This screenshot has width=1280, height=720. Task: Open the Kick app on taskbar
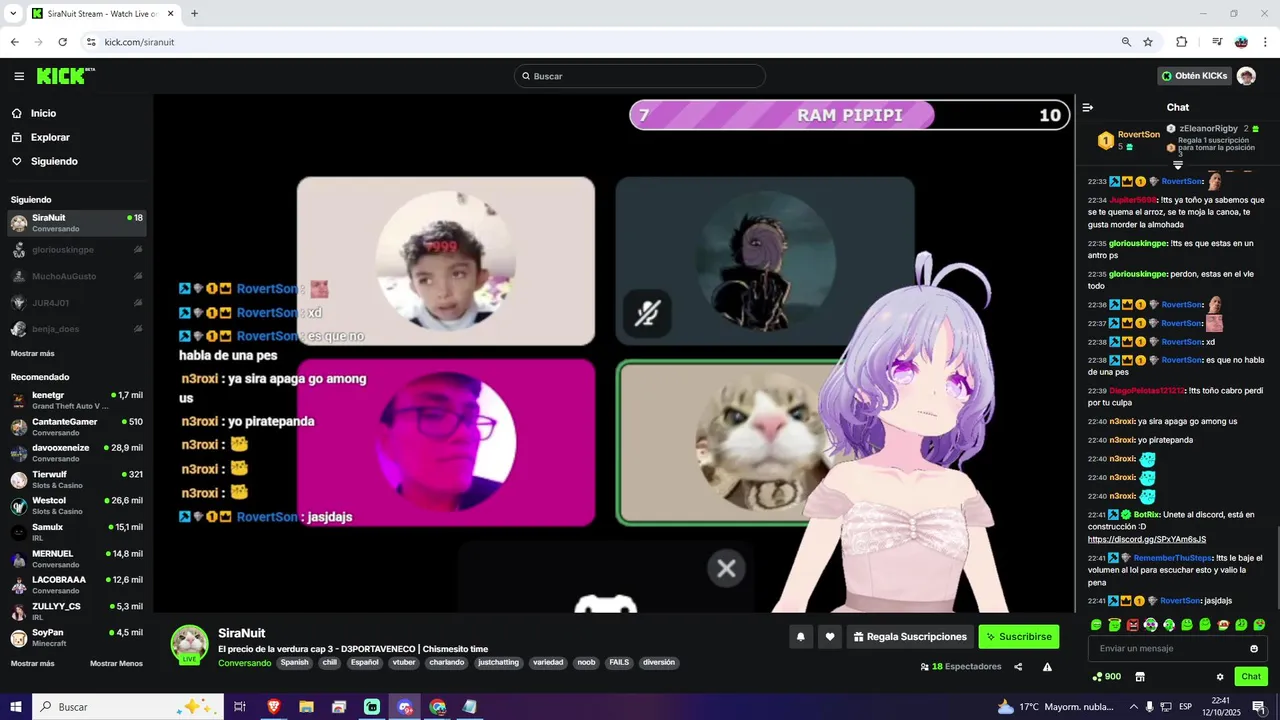(x=372, y=707)
